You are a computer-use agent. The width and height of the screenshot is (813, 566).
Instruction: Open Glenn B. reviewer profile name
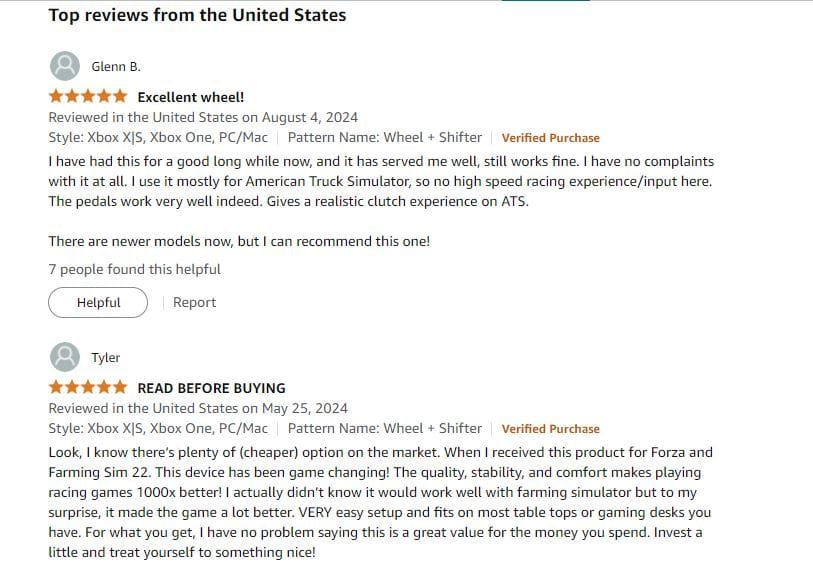[x=116, y=66]
